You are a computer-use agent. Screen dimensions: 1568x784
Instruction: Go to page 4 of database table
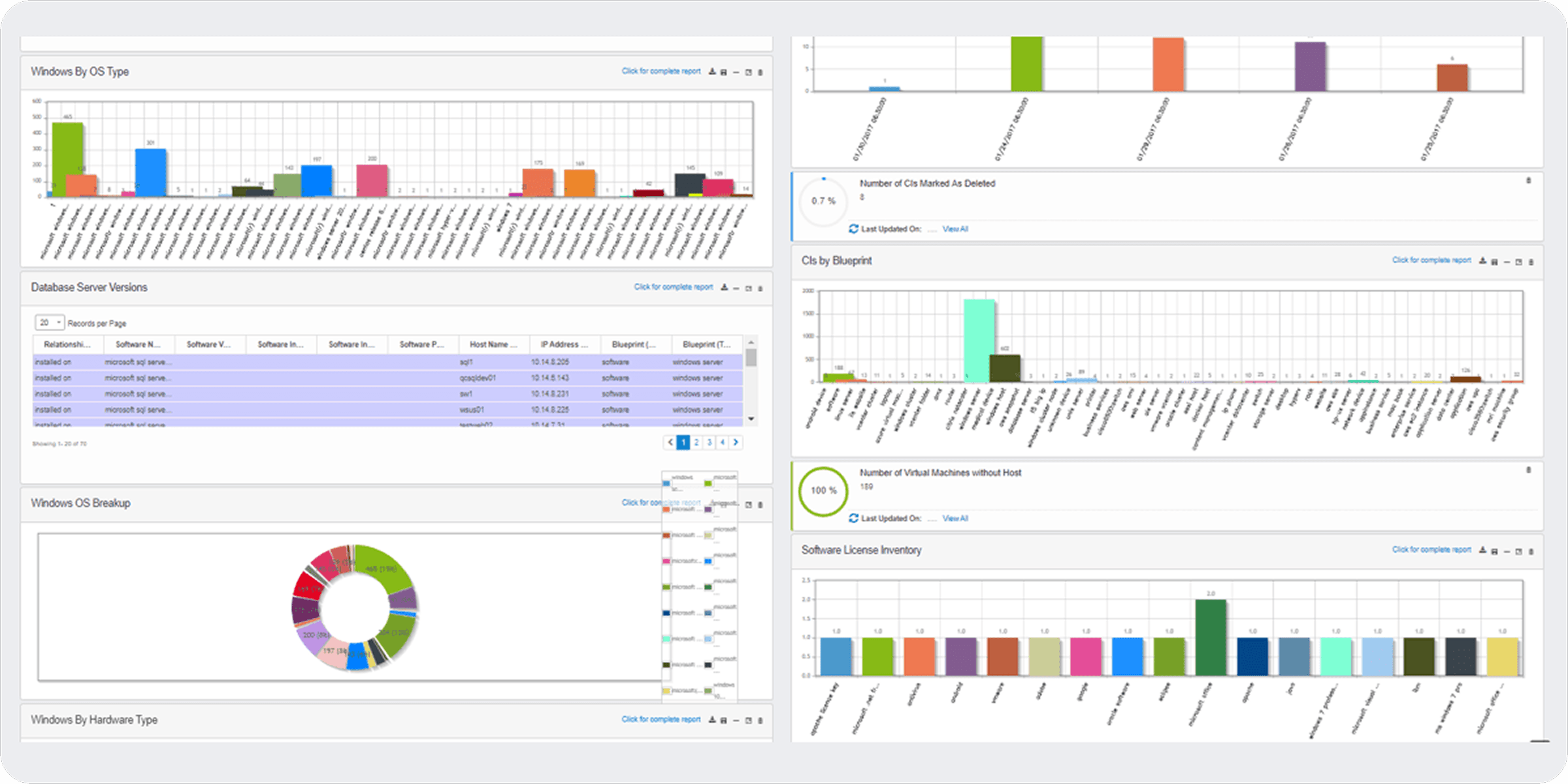(x=723, y=442)
